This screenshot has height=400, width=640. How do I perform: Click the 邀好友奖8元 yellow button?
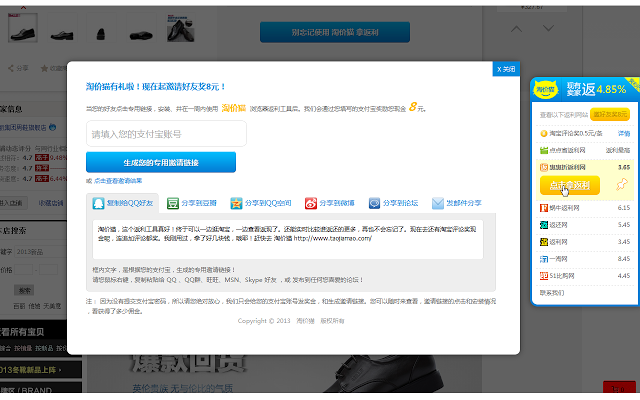click(x=609, y=114)
